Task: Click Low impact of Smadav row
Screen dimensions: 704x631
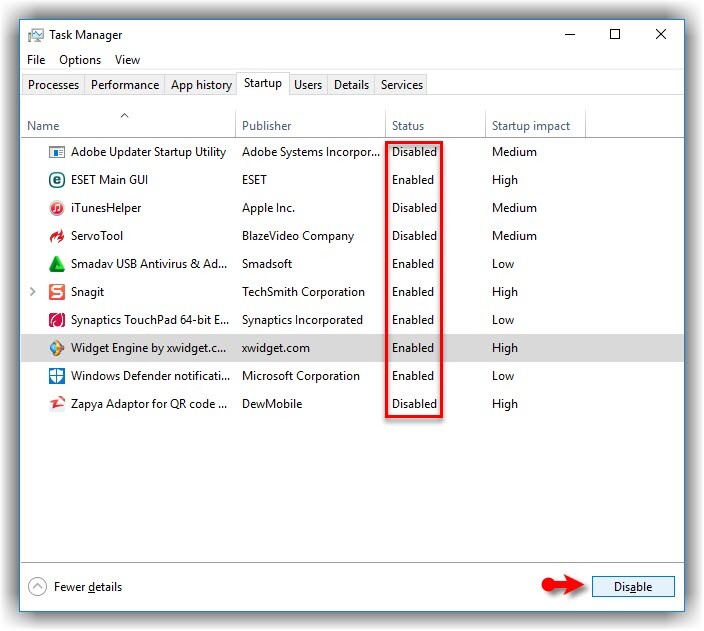Action: [503, 264]
